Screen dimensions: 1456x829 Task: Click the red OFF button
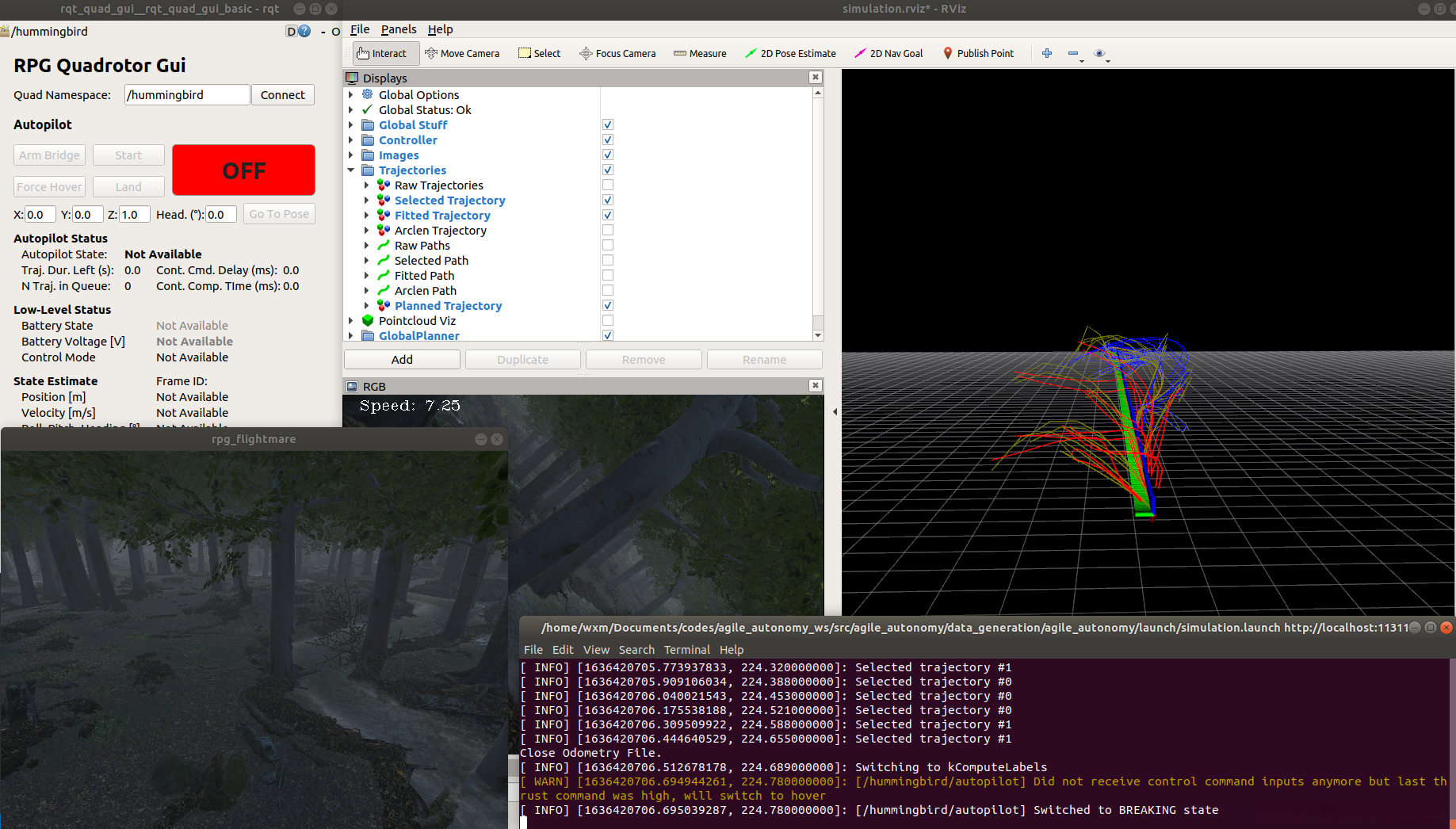[x=243, y=170]
